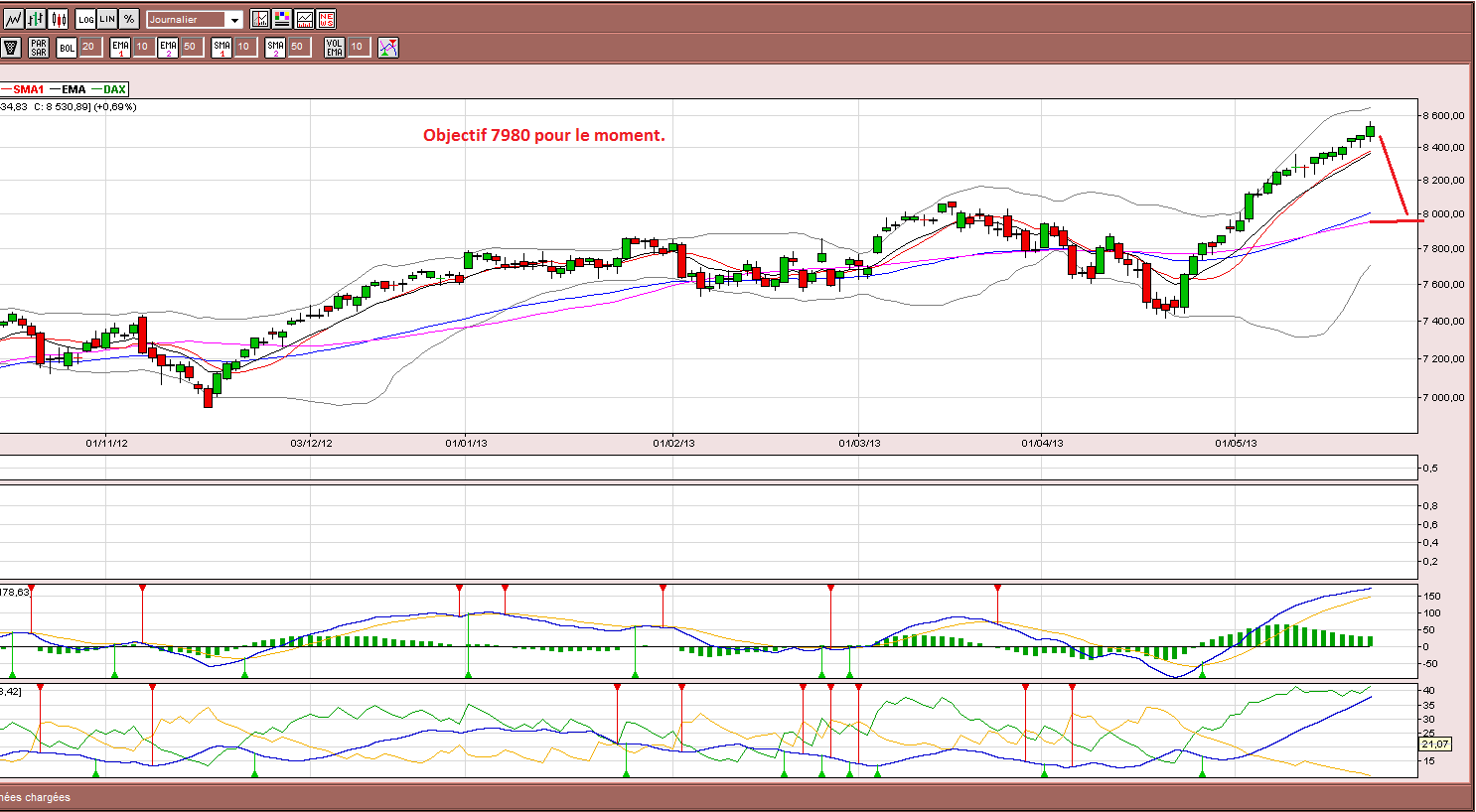
Task: Click the 7 400,00 price axis label
Action: coord(1444,321)
